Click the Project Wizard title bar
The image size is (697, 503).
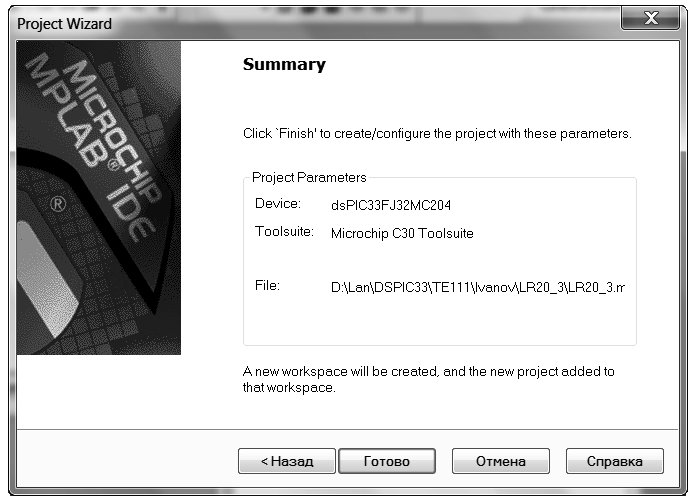(x=311, y=23)
